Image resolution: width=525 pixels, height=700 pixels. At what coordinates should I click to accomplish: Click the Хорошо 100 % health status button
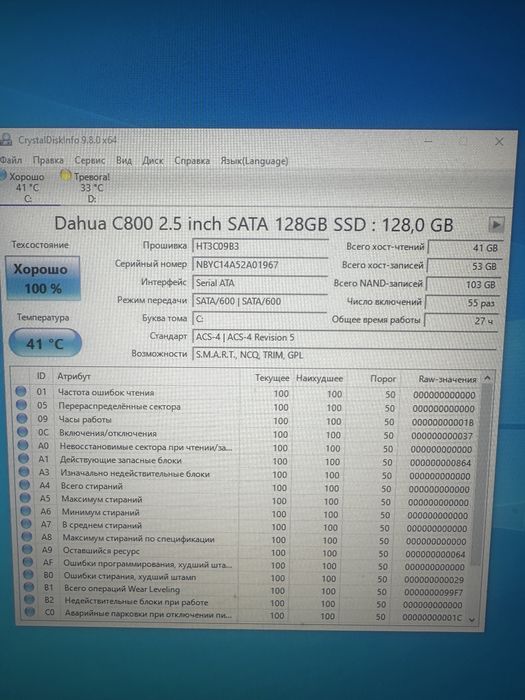[43, 279]
